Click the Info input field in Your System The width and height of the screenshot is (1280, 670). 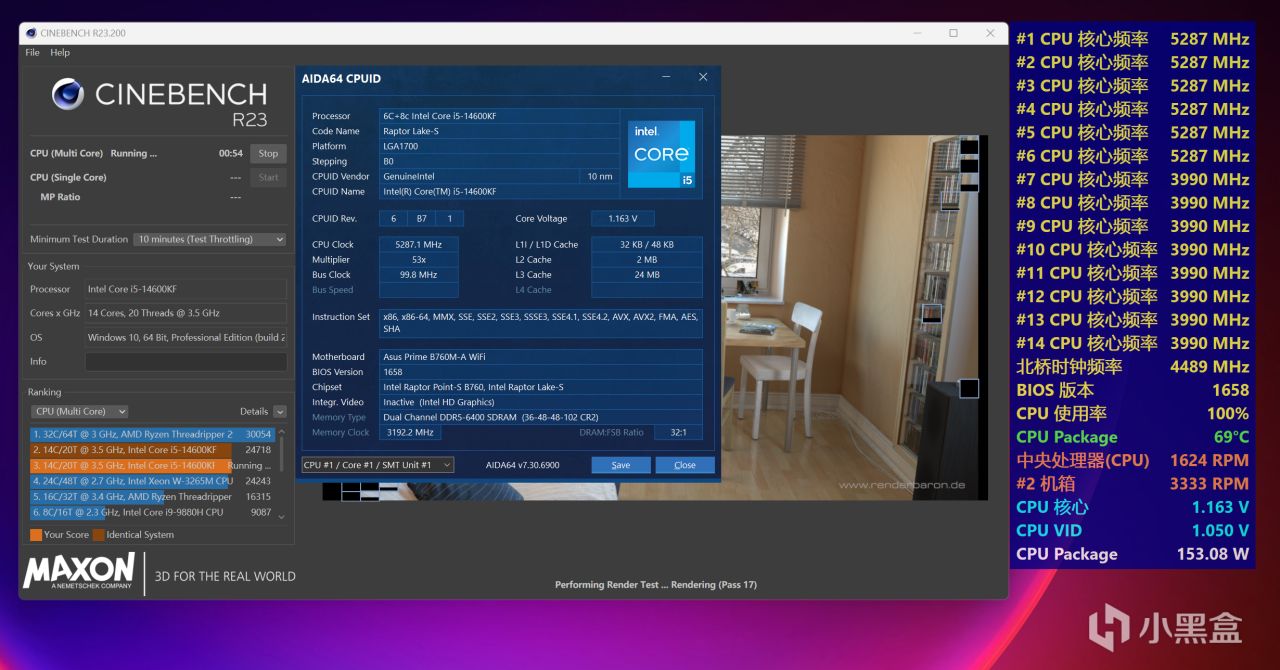[186, 361]
